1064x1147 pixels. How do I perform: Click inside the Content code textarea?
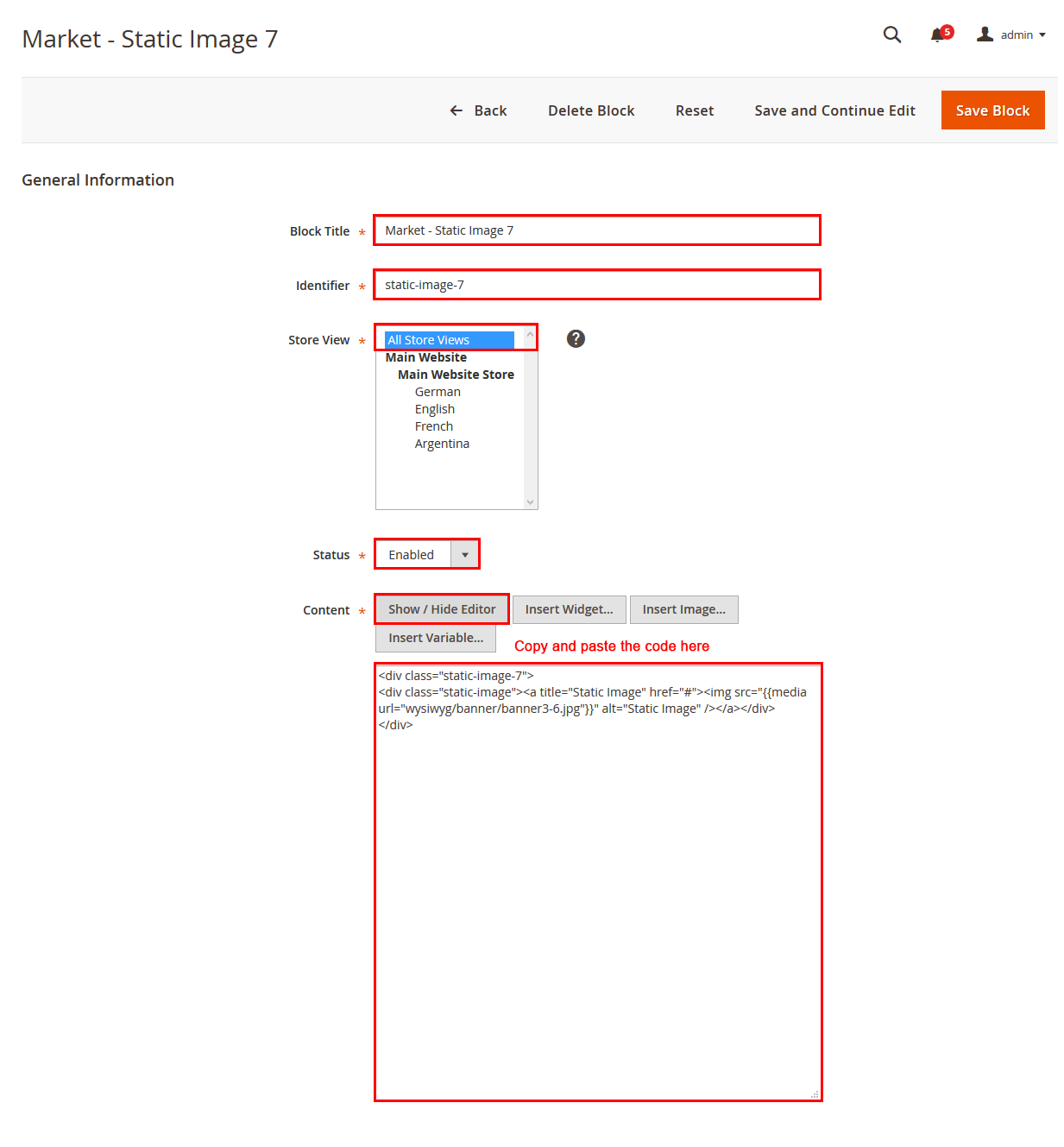598,882
